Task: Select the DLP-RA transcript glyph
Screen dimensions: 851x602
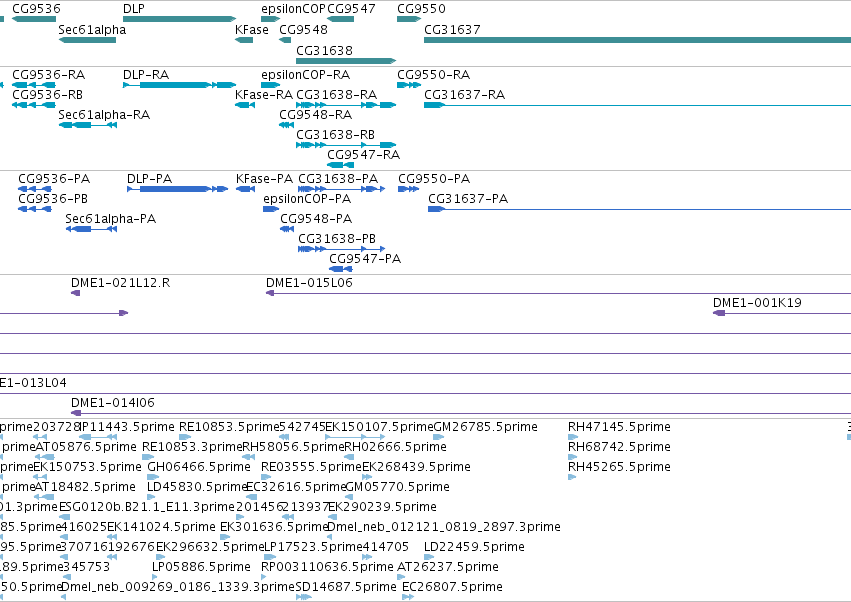Action: click(180, 85)
